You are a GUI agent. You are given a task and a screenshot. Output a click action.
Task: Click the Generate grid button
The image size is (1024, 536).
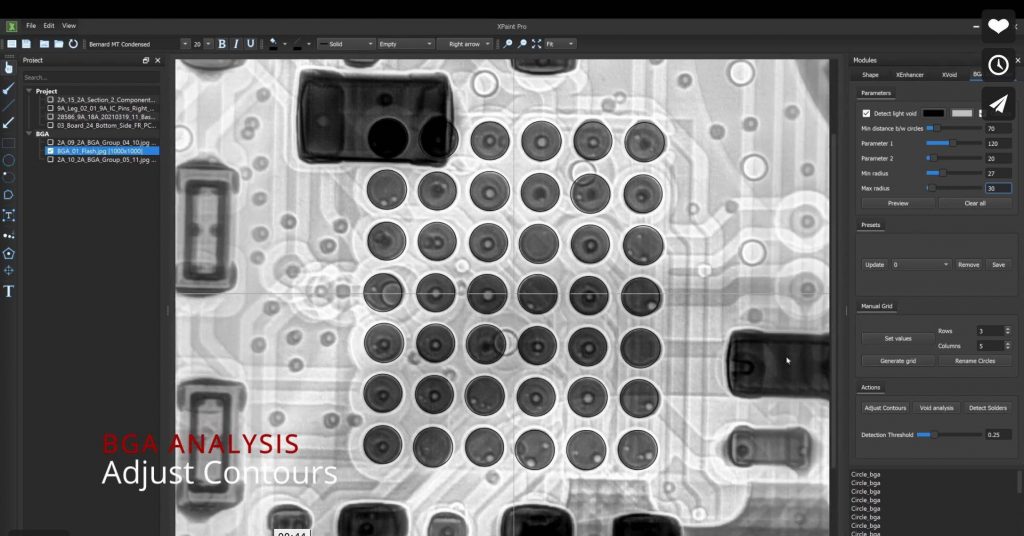[898, 361]
